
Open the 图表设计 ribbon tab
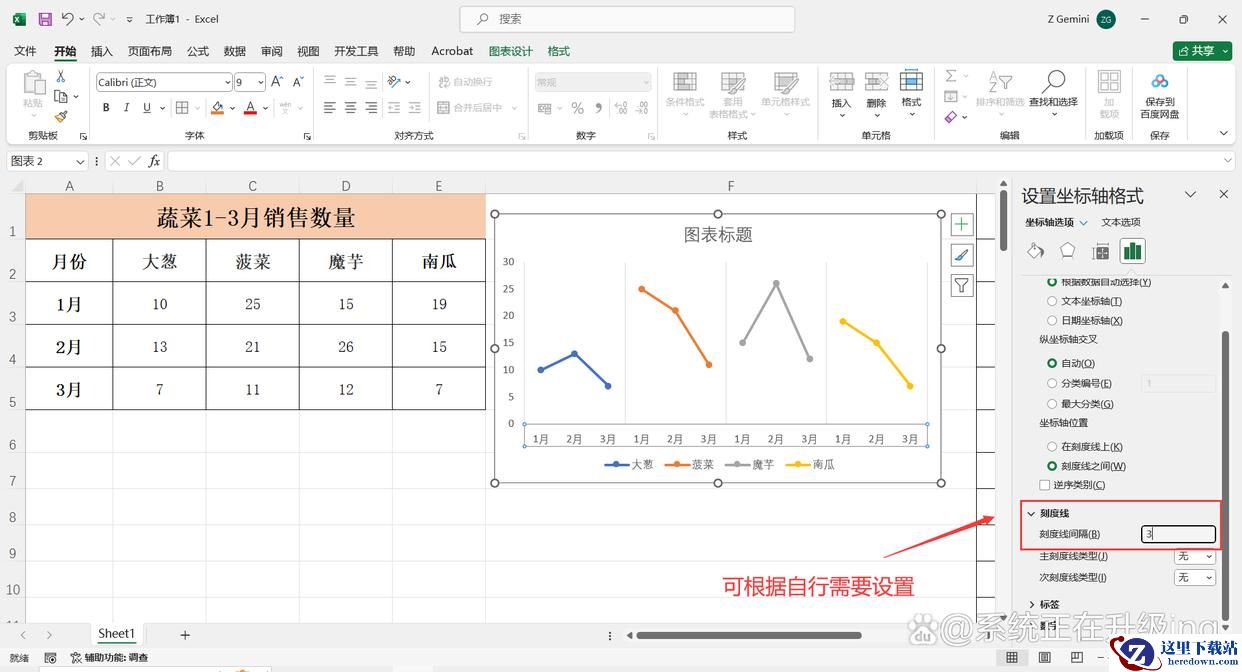(x=510, y=51)
